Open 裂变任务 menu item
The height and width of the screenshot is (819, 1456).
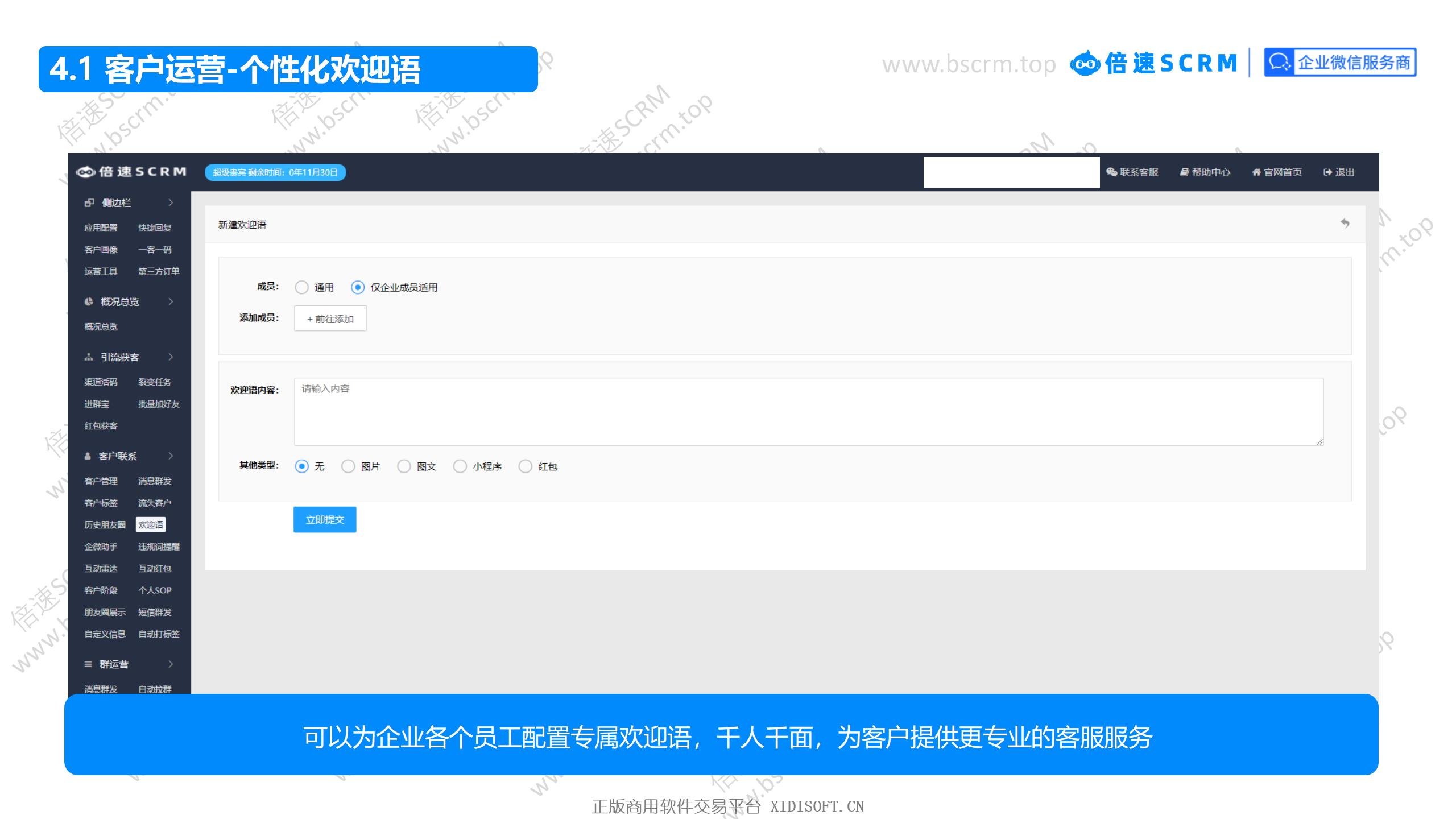coord(155,382)
